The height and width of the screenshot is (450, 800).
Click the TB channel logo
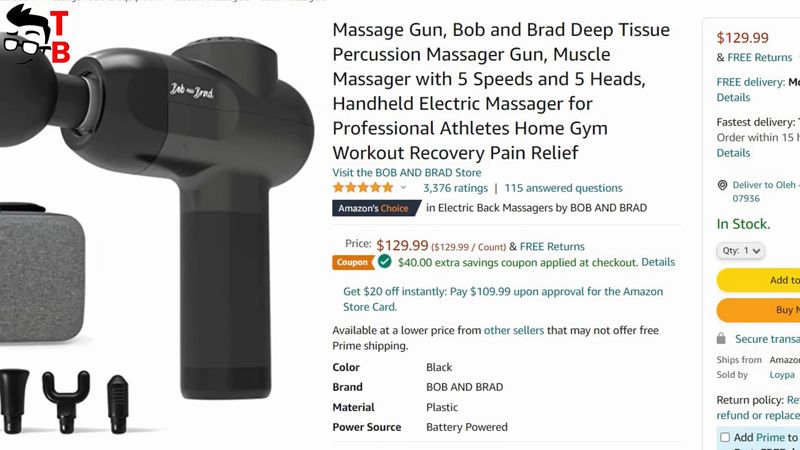tap(35, 36)
